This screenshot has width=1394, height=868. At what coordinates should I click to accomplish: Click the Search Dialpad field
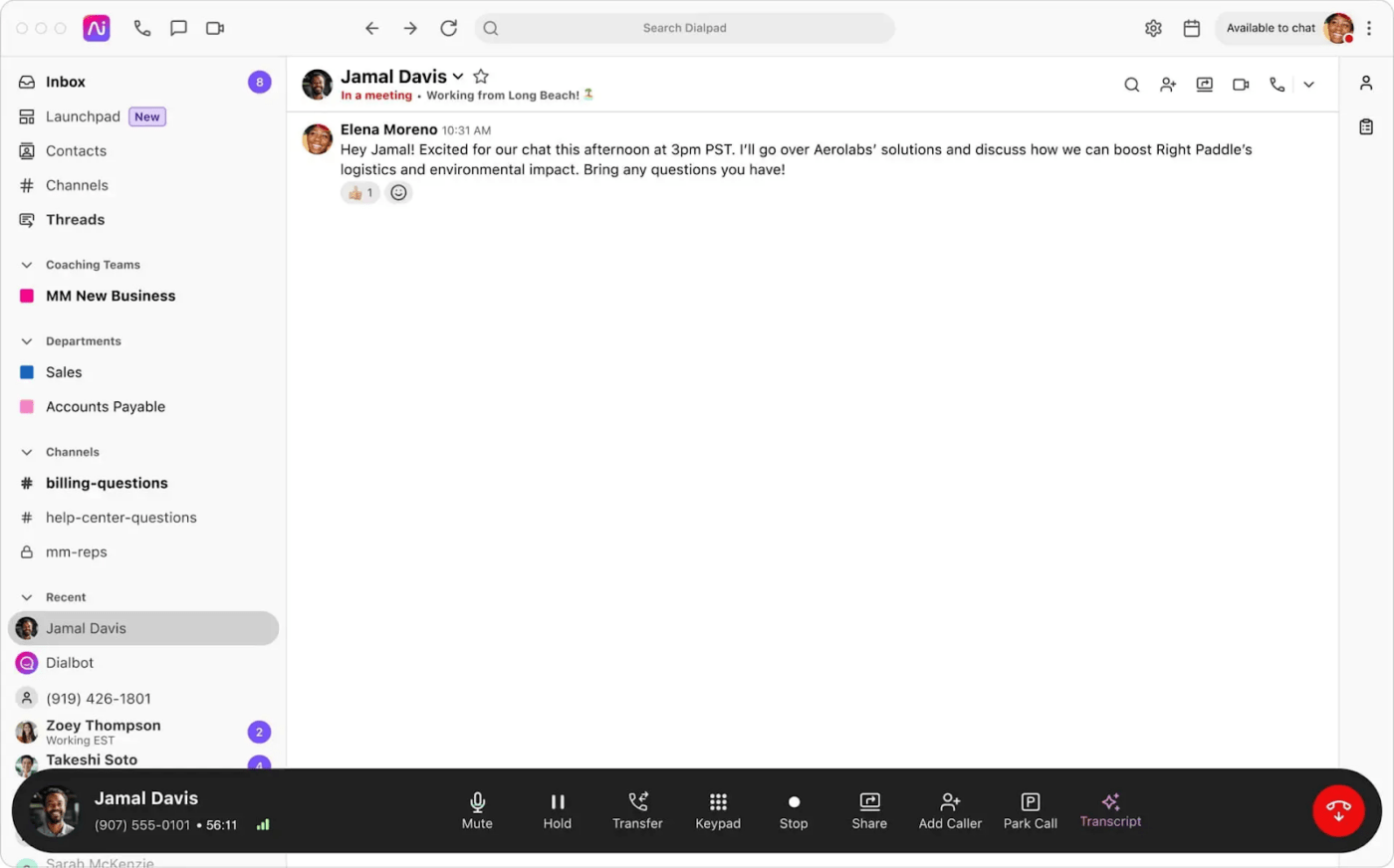pos(684,28)
